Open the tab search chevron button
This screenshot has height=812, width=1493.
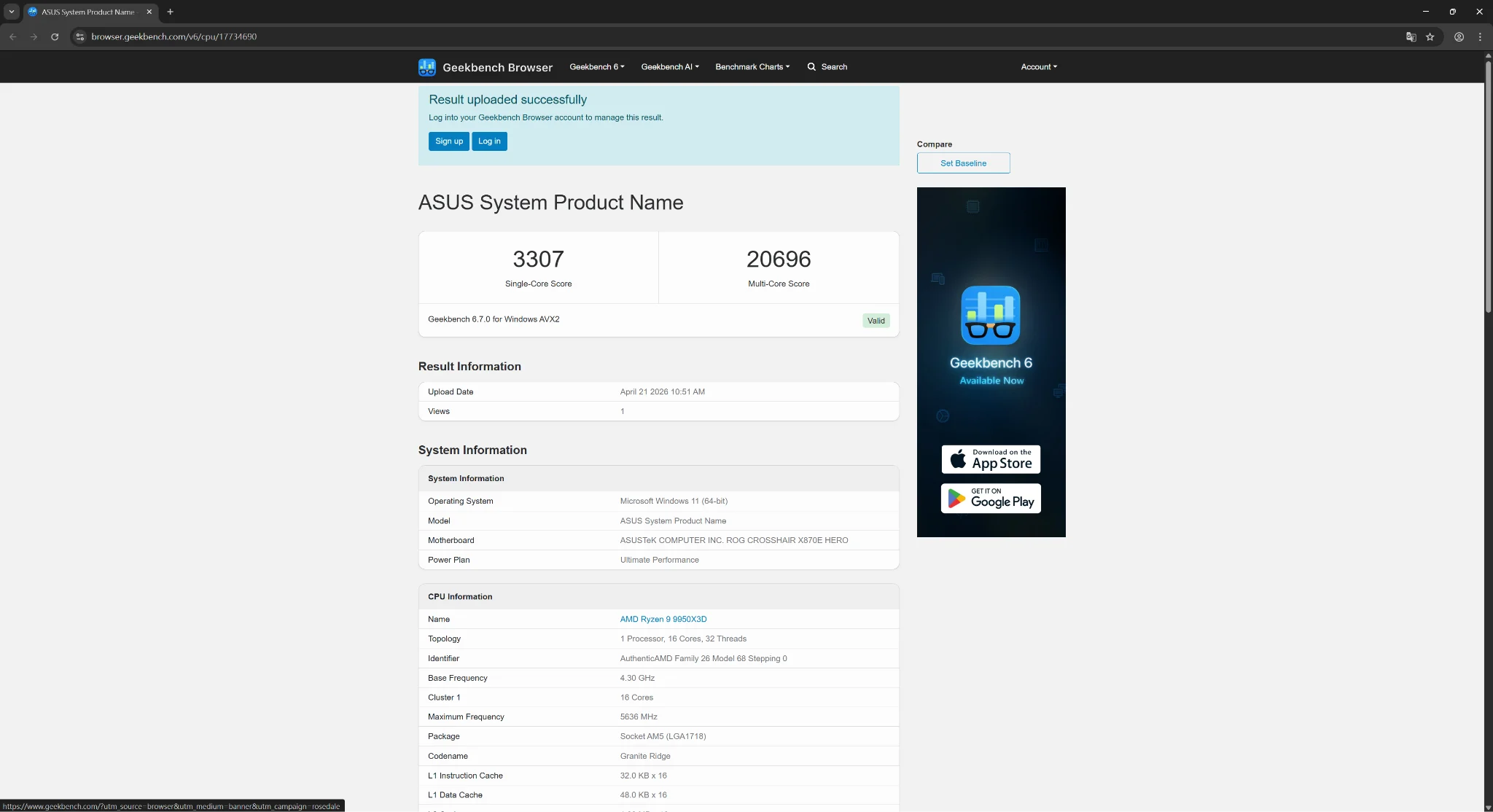(12, 12)
